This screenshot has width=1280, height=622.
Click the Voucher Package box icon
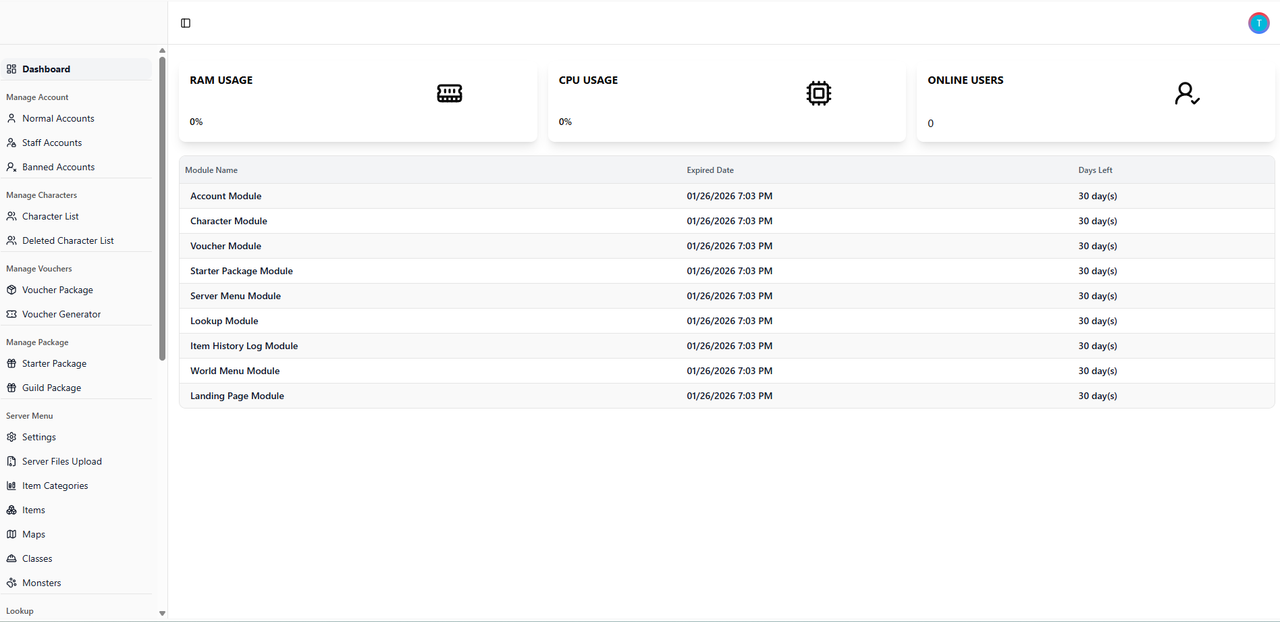pyautogui.click(x=11, y=290)
